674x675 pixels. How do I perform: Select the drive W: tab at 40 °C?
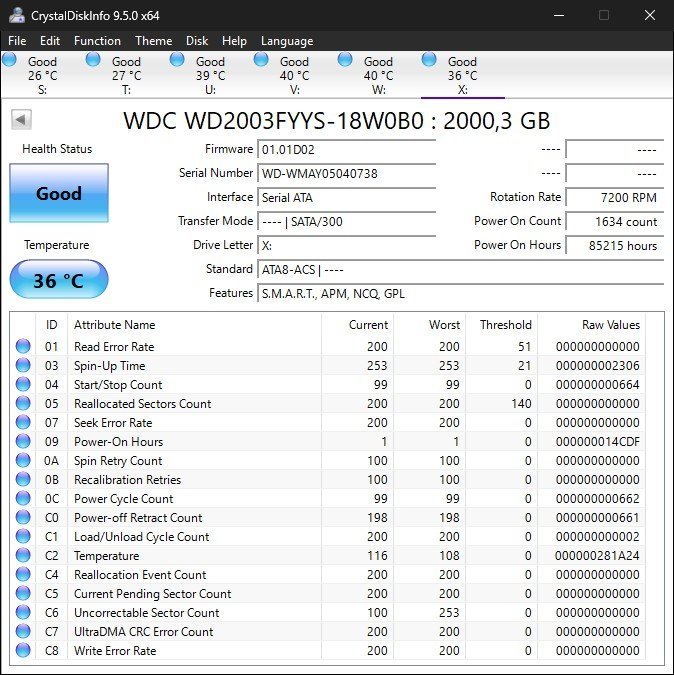(x=378, y=75)
